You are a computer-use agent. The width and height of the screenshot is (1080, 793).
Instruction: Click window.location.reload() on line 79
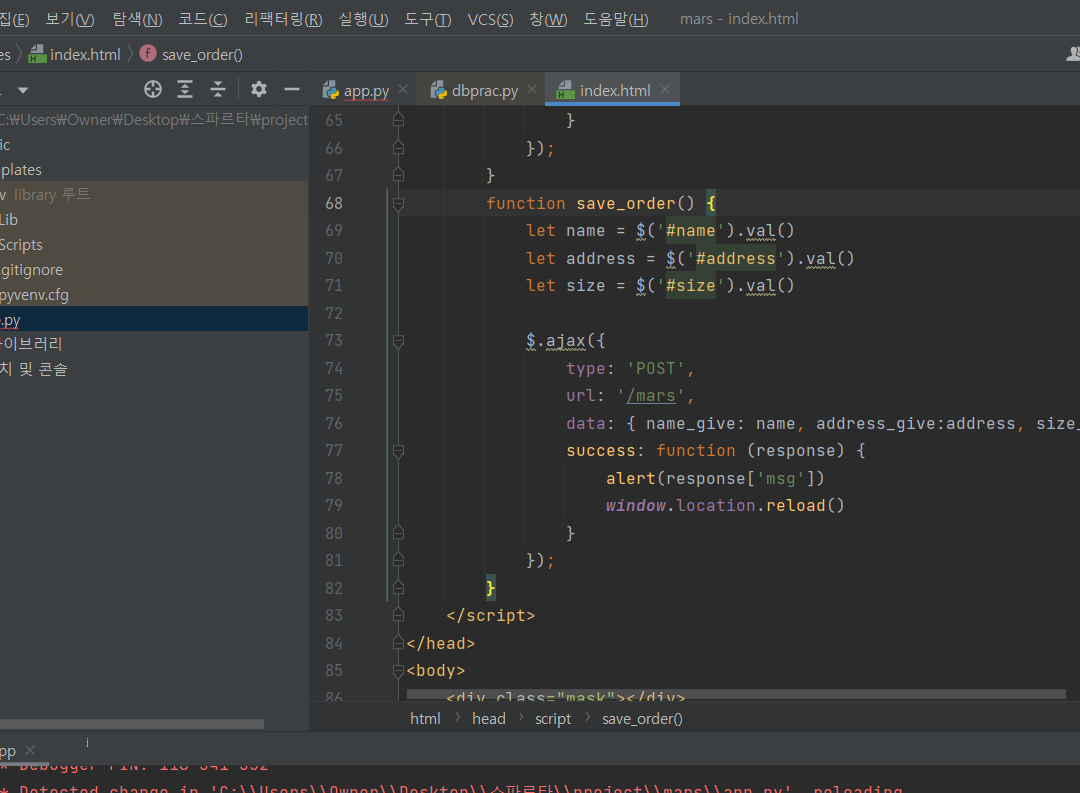coord(725,506)
